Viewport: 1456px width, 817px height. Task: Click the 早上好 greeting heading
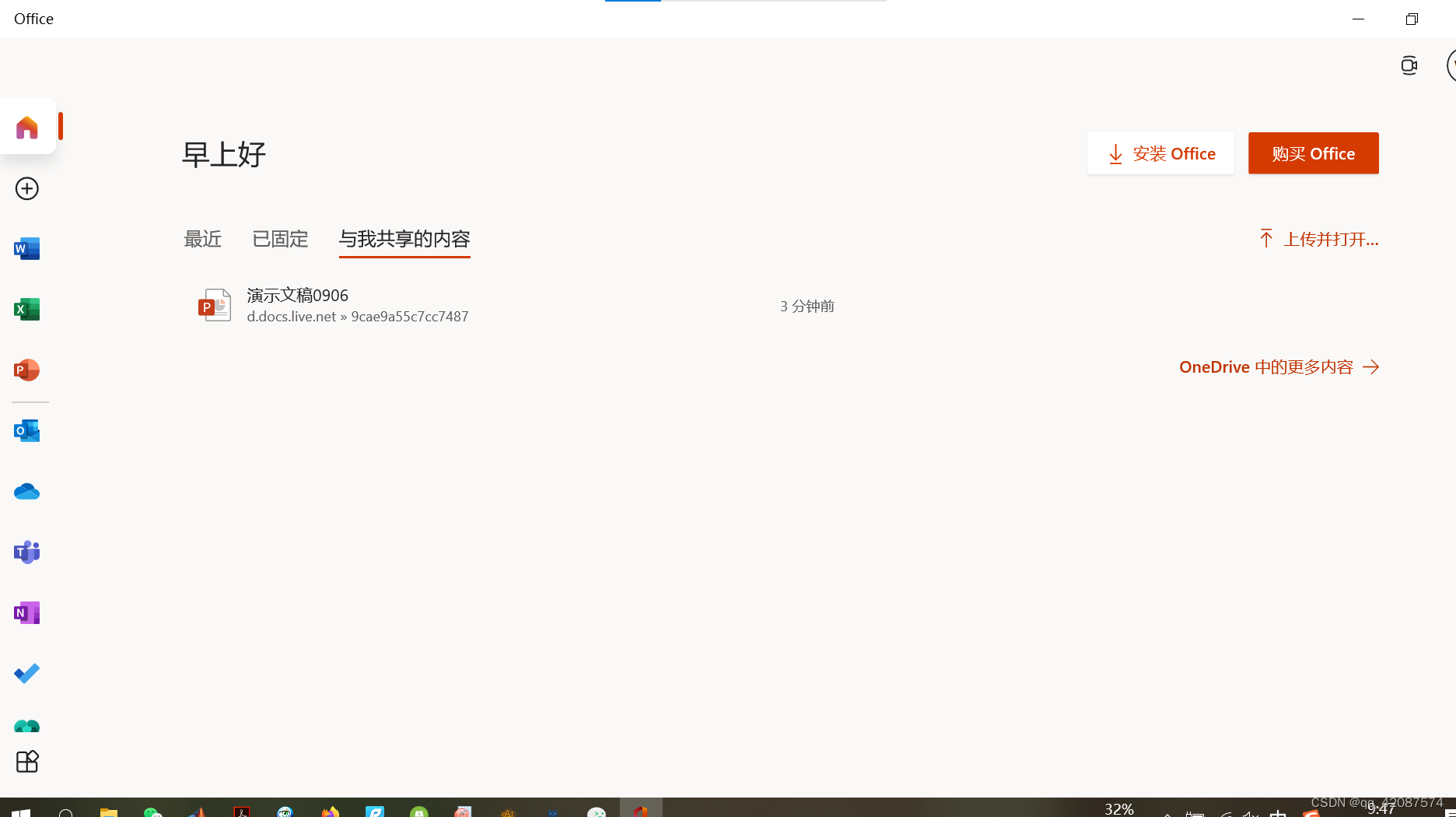224,154
